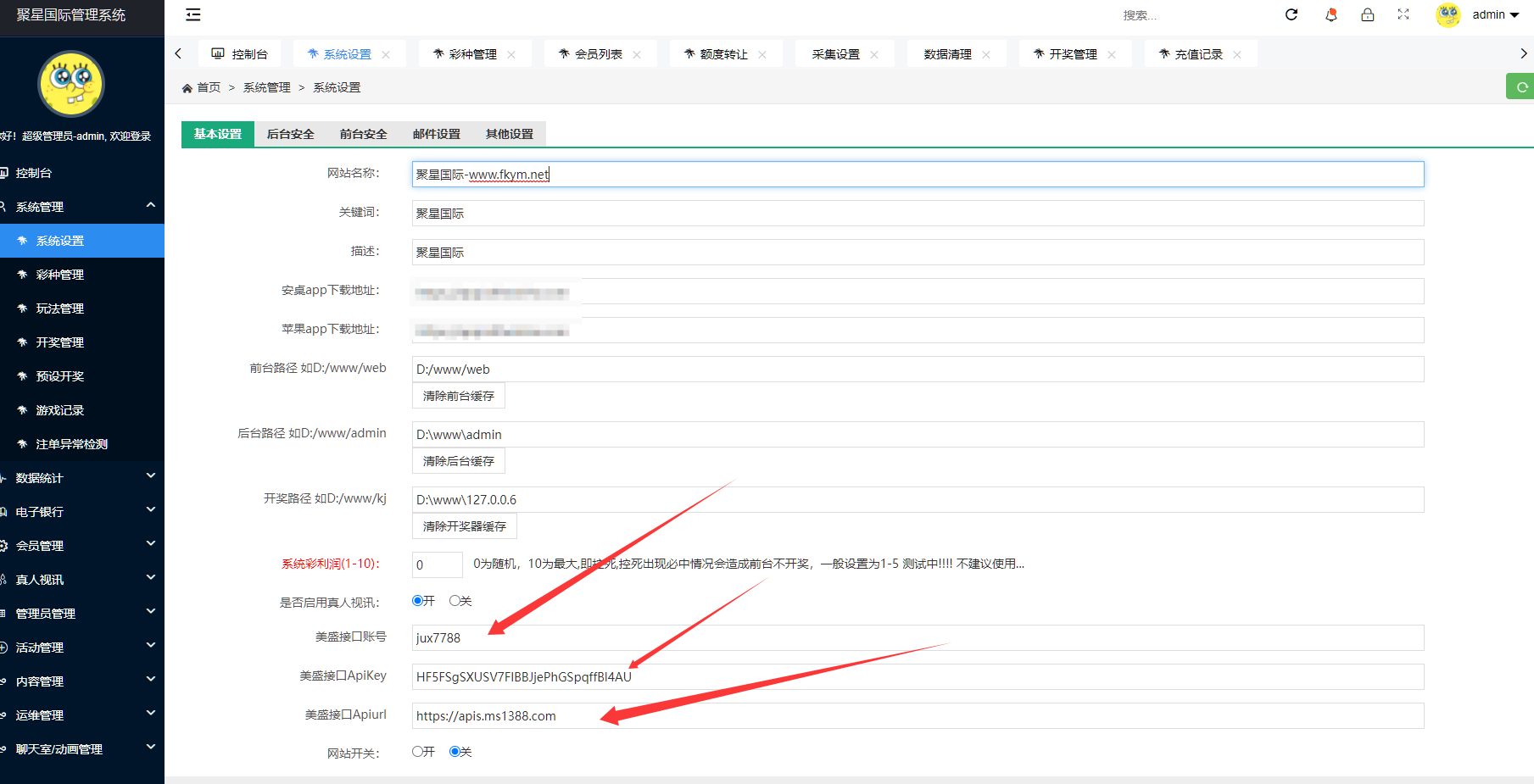Switch to the 邮件设置 tab
Image resolution: width=1534 pixels, height=784 pixels.
click(436, 133)
